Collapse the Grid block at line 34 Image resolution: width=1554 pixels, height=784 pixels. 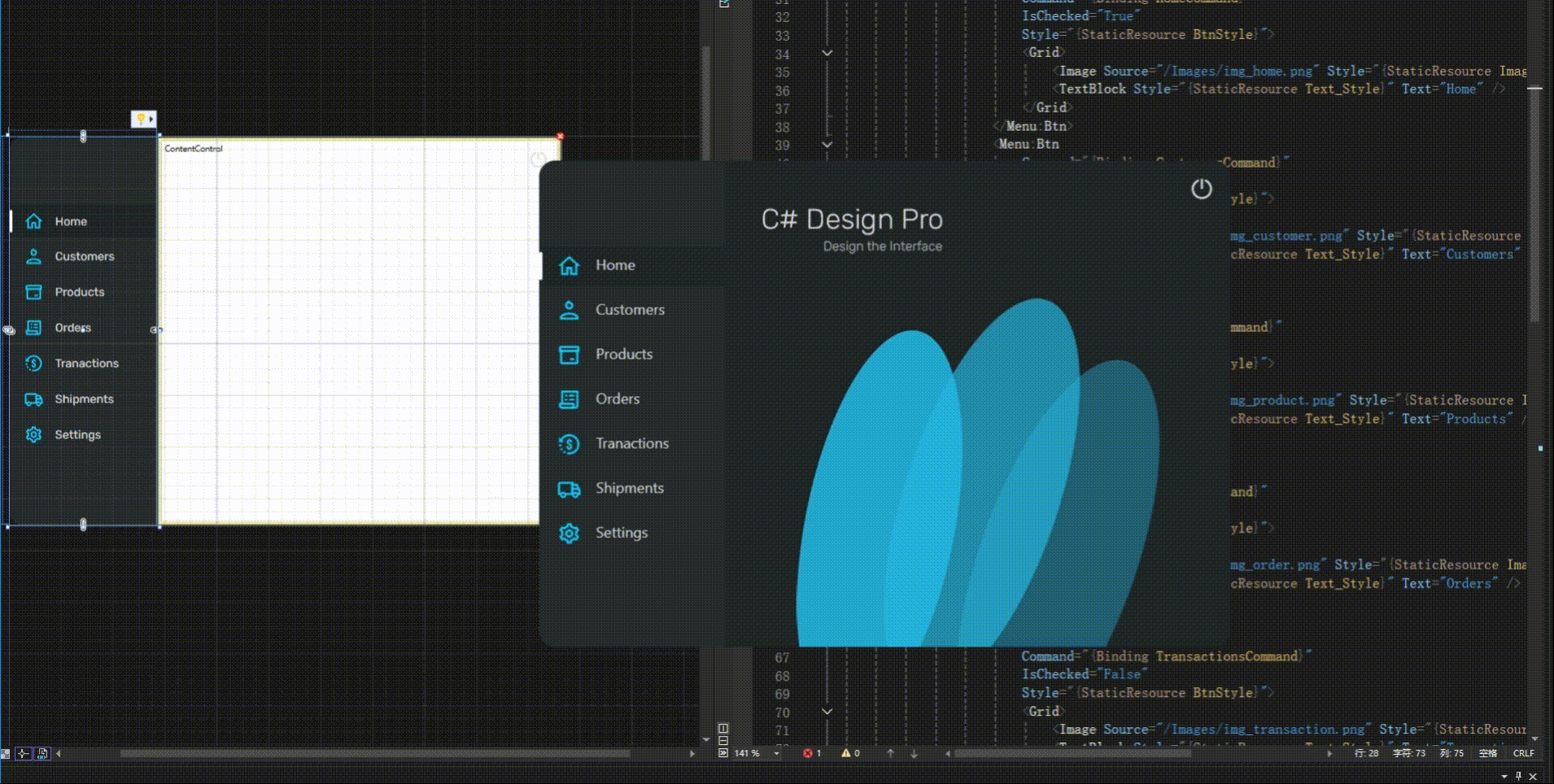tap(827, 54)
